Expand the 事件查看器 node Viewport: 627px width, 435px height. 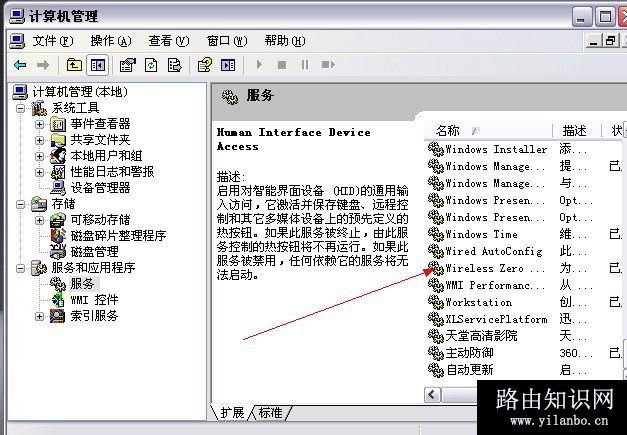[x=39, y=124]
